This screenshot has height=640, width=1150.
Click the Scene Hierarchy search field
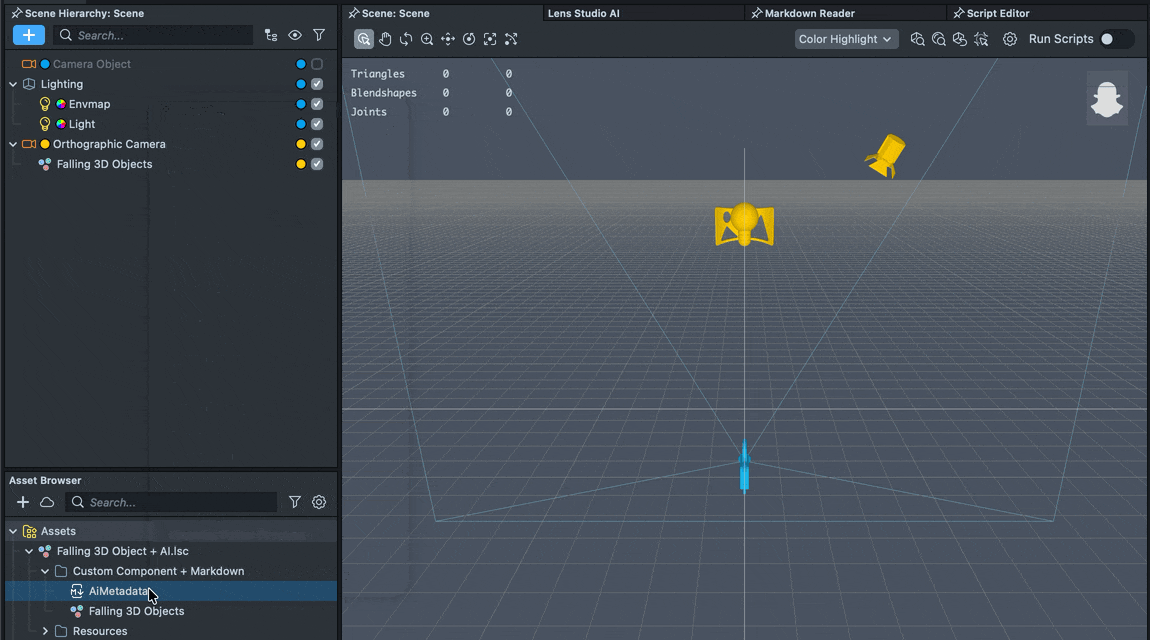[160, 35]
